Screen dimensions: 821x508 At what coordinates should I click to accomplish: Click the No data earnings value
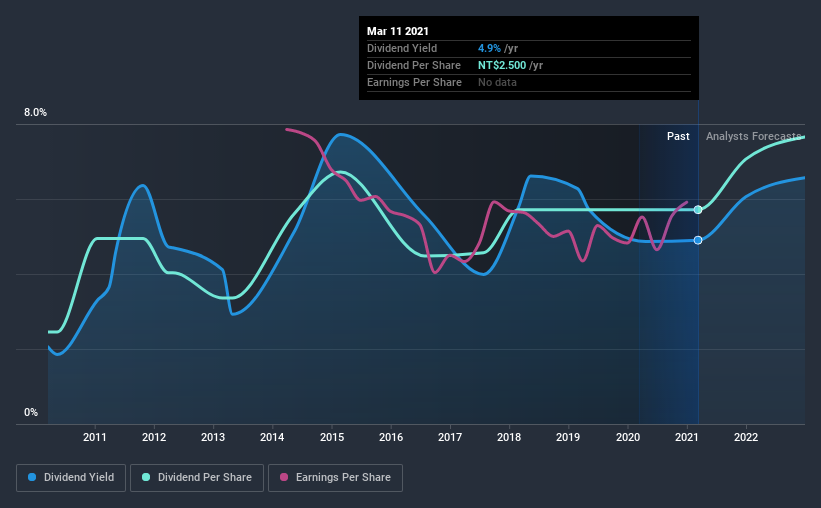pos(497,82)
